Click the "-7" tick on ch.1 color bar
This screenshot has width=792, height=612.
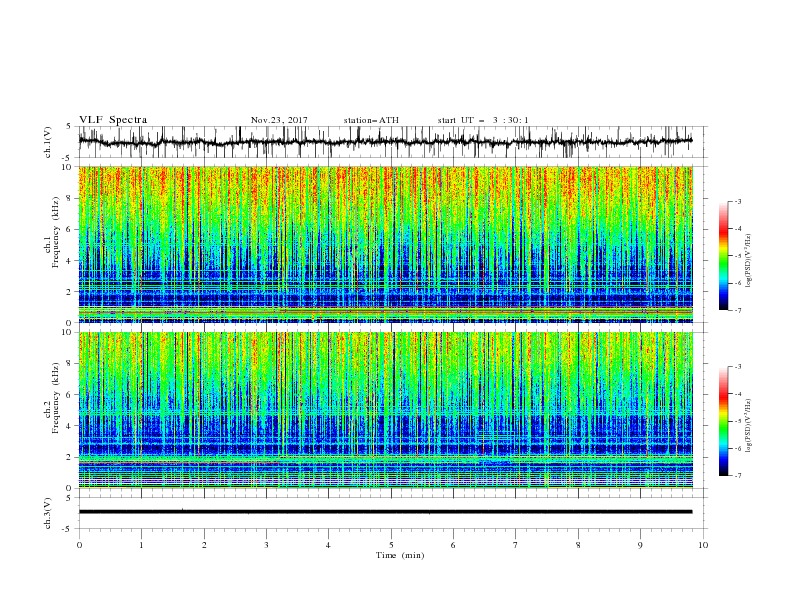(737, 310)
